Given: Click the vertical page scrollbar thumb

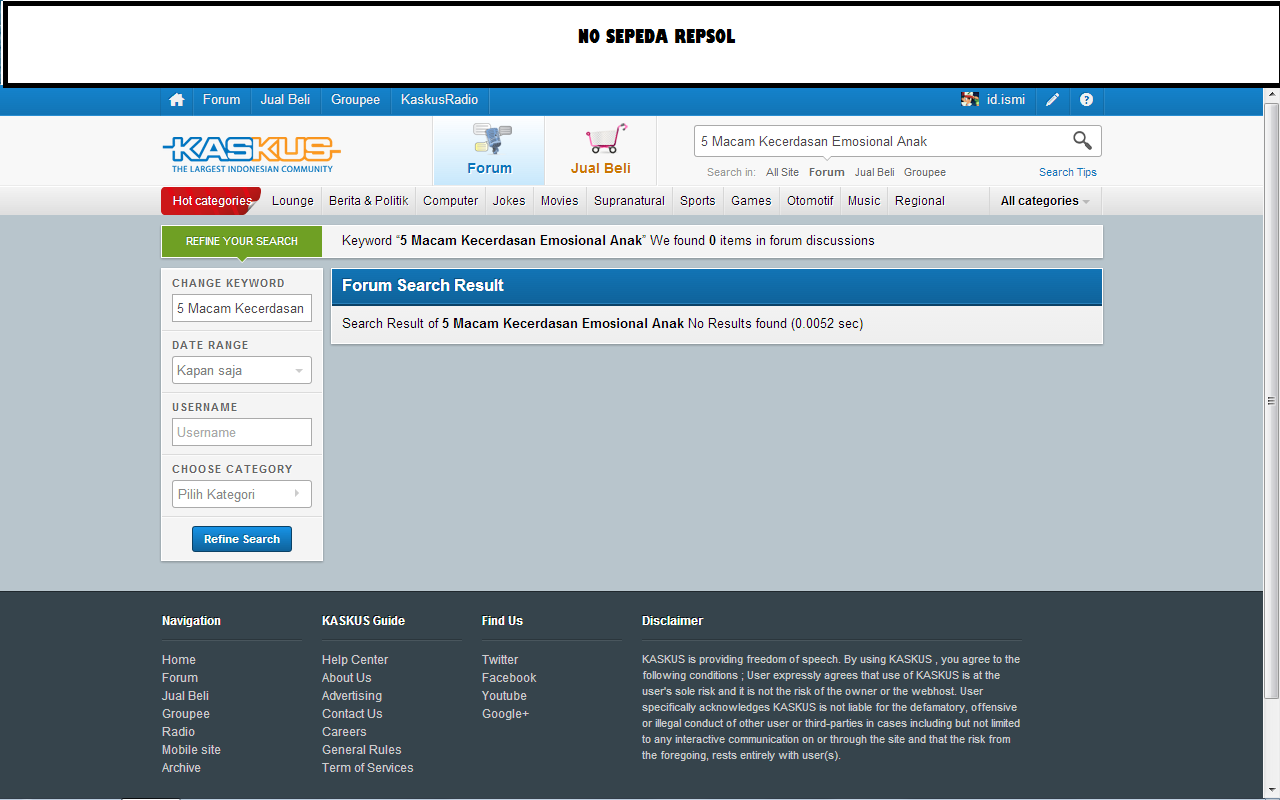Looking at the screenshot, I should click(1271, 400).
